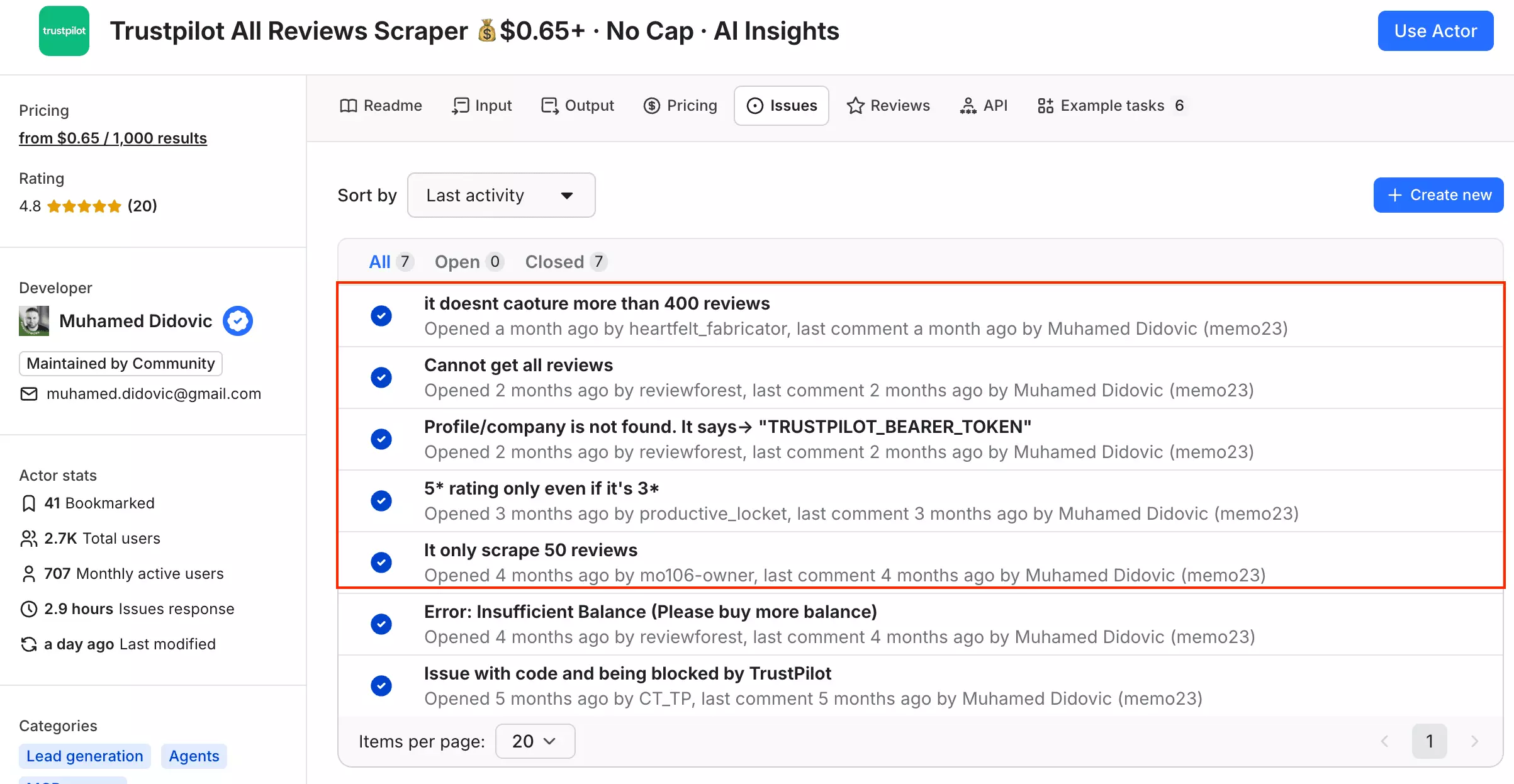Click the dollar coin icon on Pricing tab
1514x784 pixels.
(x=652, y=106)
